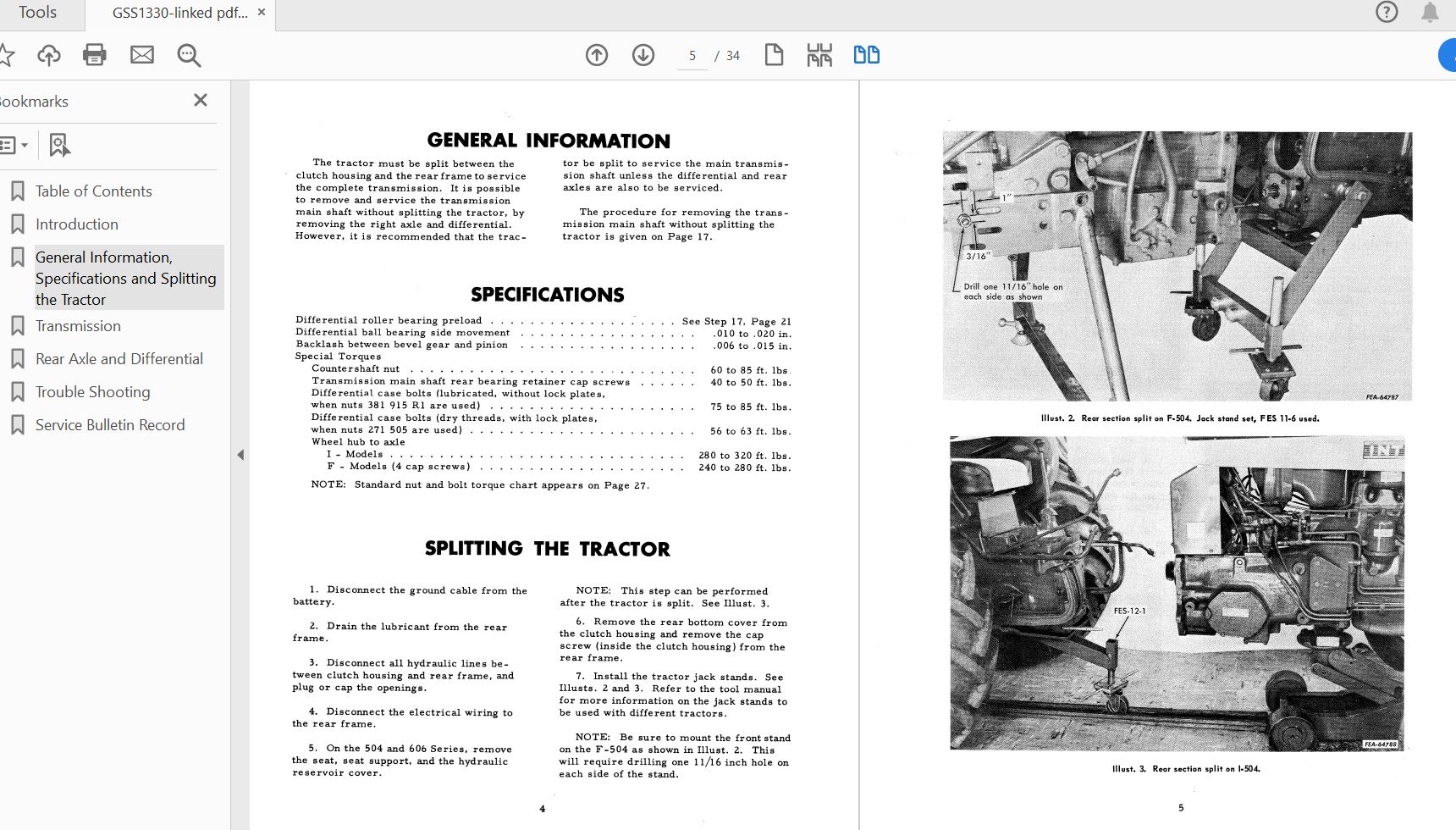This screenshot has height=830, width=1456.
Task: Switch to the Tools tab
Action: coord(38,13)
